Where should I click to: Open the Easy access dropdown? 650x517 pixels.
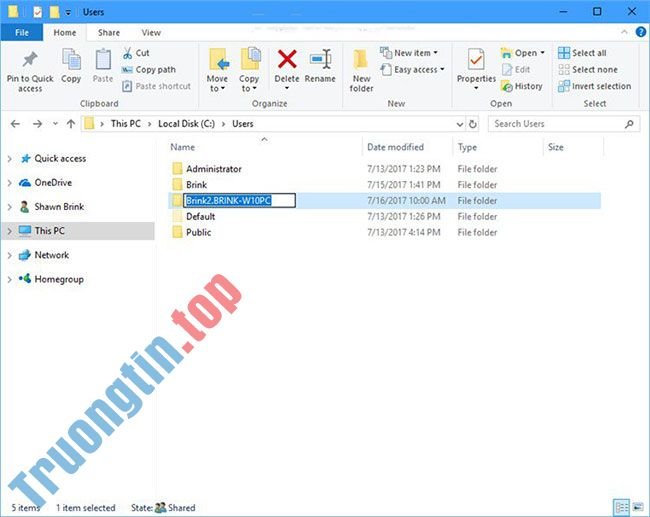[412, 70]
